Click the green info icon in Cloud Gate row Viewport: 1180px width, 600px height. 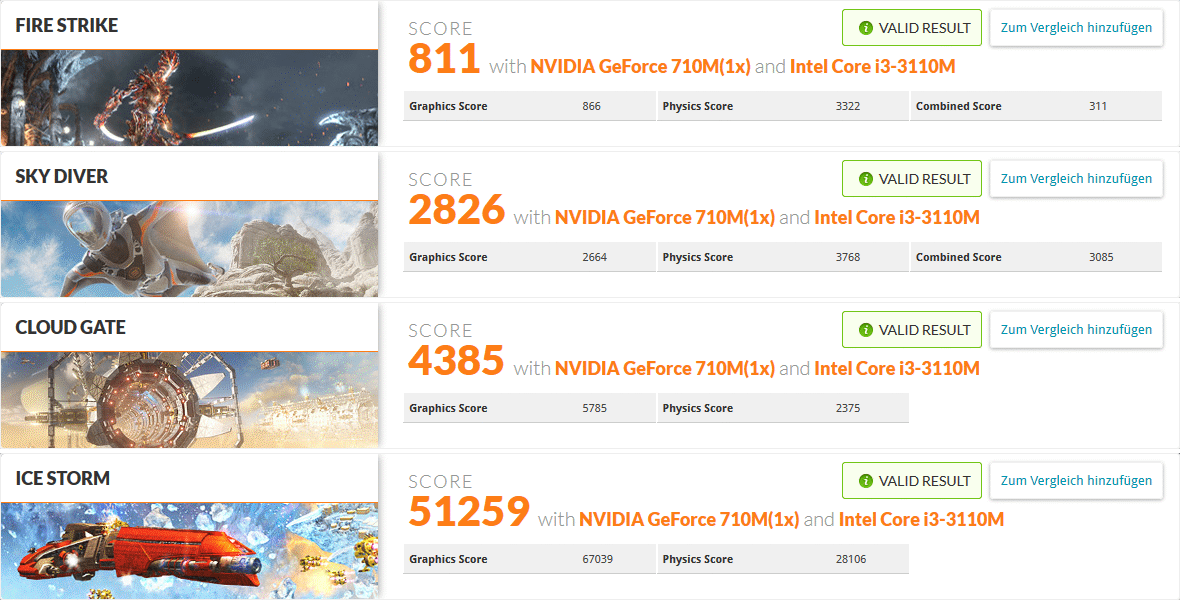point(866,330)
